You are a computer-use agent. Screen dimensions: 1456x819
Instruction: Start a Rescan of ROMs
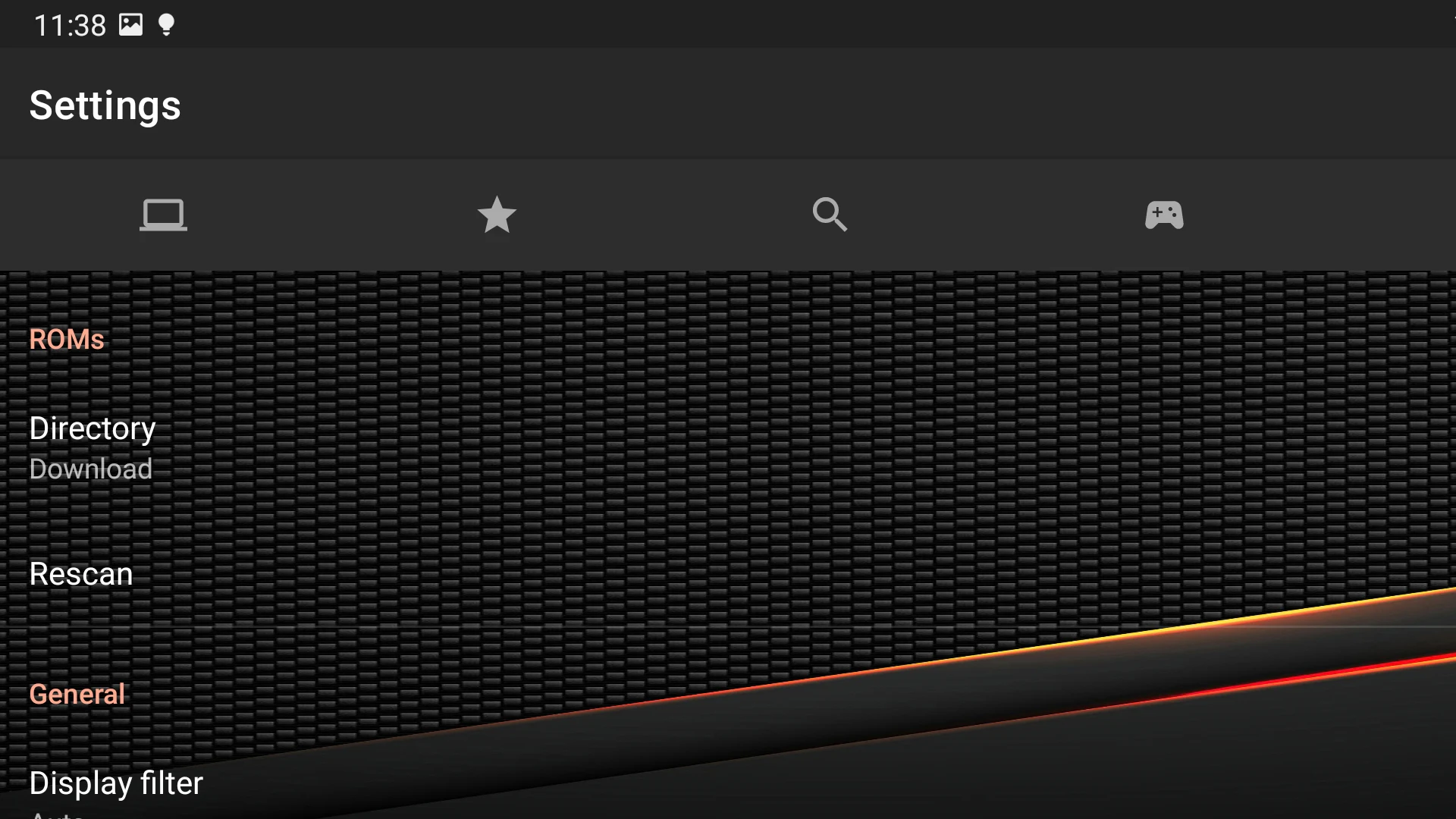[x=728, y=574]
